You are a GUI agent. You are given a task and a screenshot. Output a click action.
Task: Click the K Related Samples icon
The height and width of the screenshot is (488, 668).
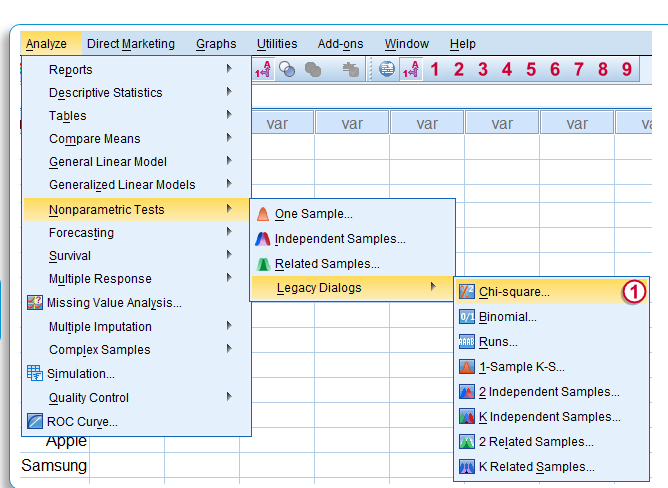pos(466,466)
